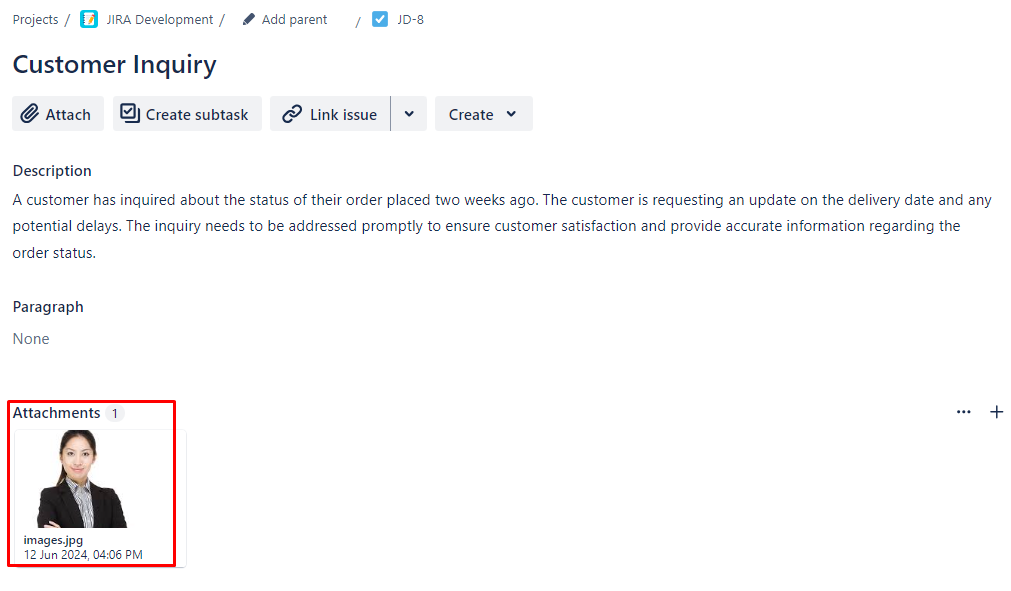Click the images.jpg file name
The height and width of the screenshot is (591, 1011).
coord(54,540)
